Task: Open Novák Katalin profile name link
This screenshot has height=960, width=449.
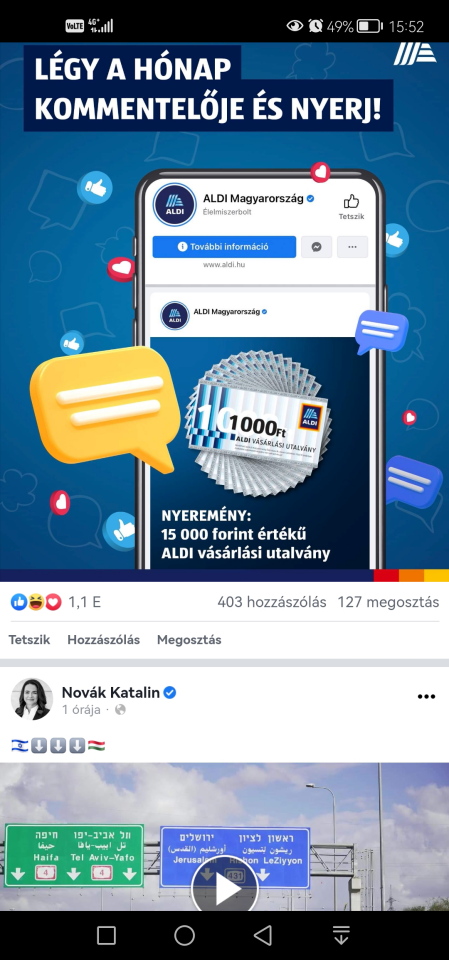Action: 110,692
